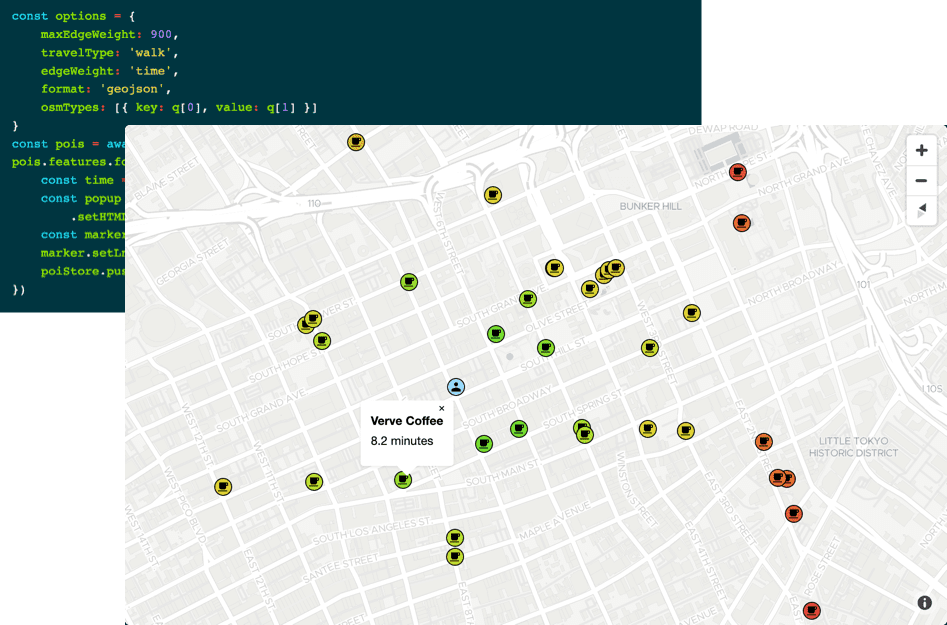Viewport: 947px width, 625px height.
Task: Select coffee marker beside South Hope St label
Action: click(x=322, y=341)
